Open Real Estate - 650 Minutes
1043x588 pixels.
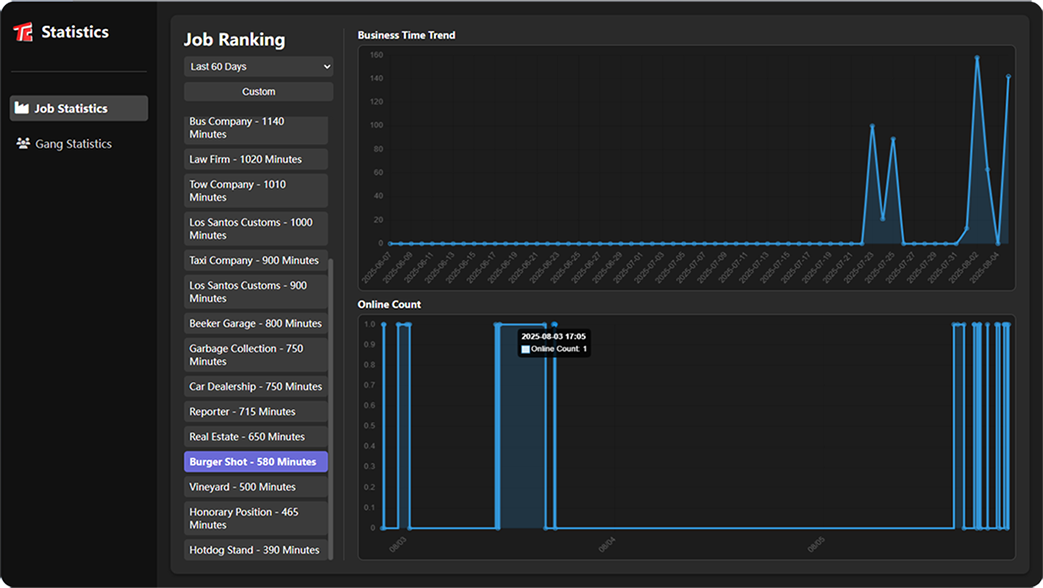tap(255, 437)
